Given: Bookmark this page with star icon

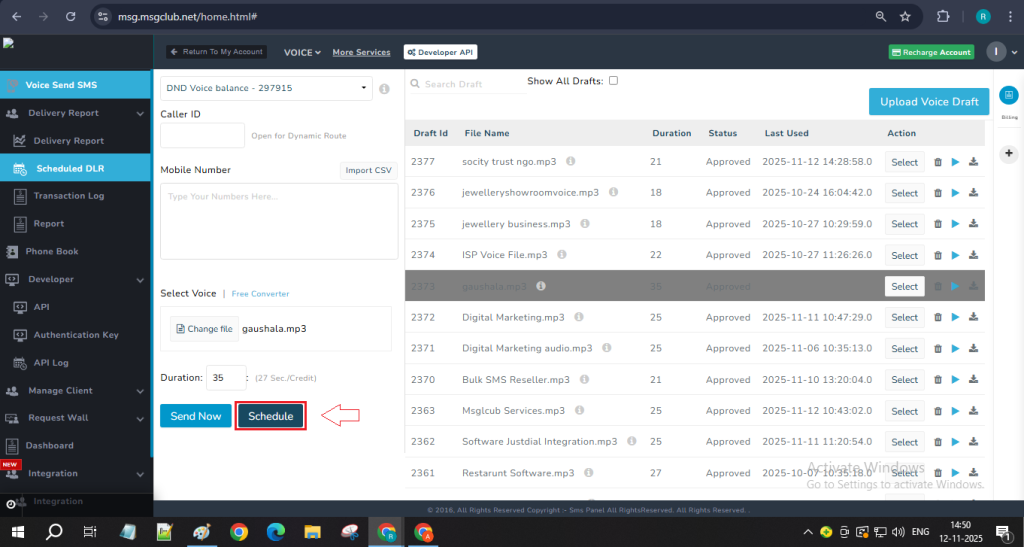Looking at the screenshot, I should 905,16.
